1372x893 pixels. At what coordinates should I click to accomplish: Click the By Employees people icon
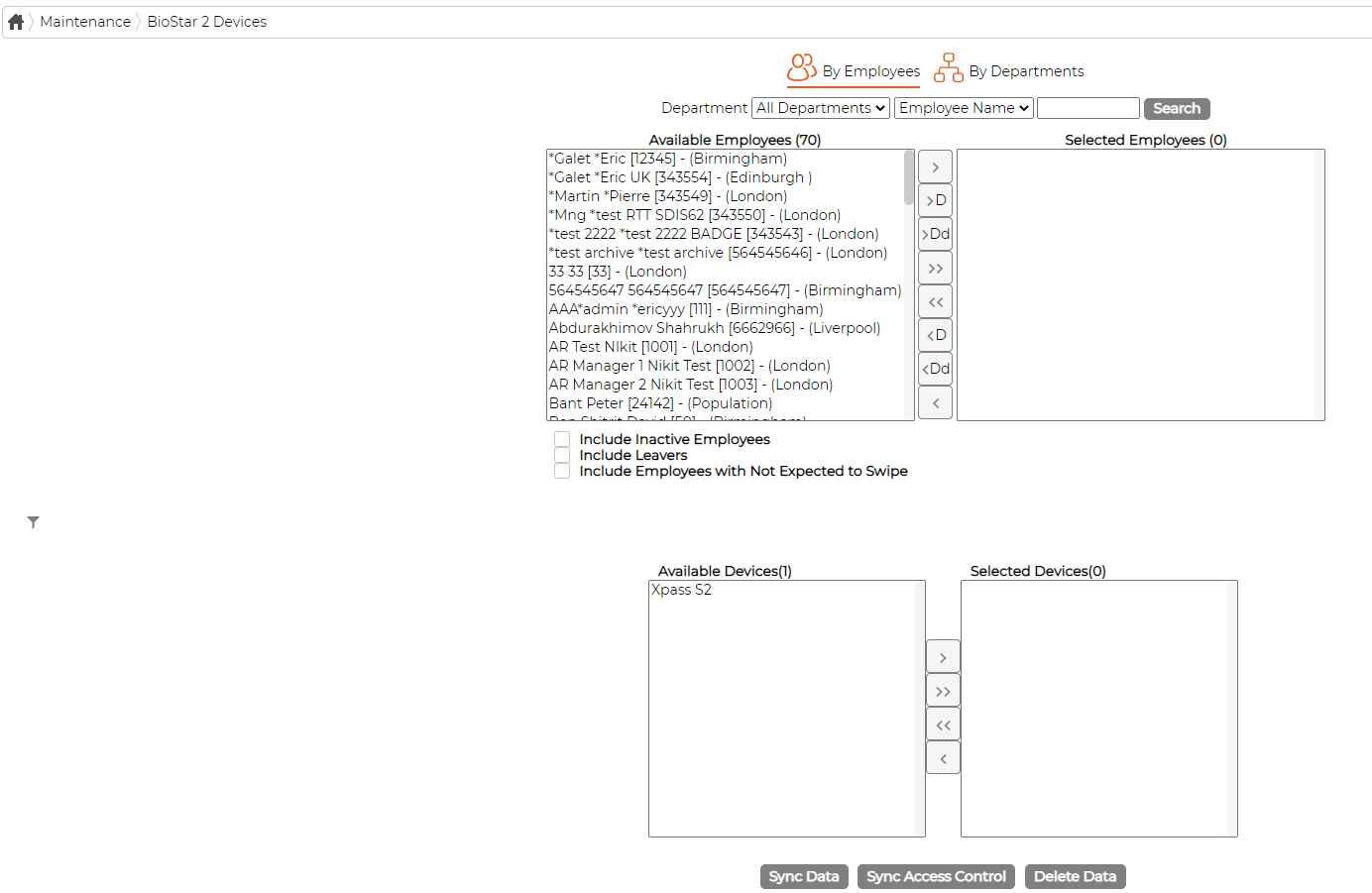[802, 67]
